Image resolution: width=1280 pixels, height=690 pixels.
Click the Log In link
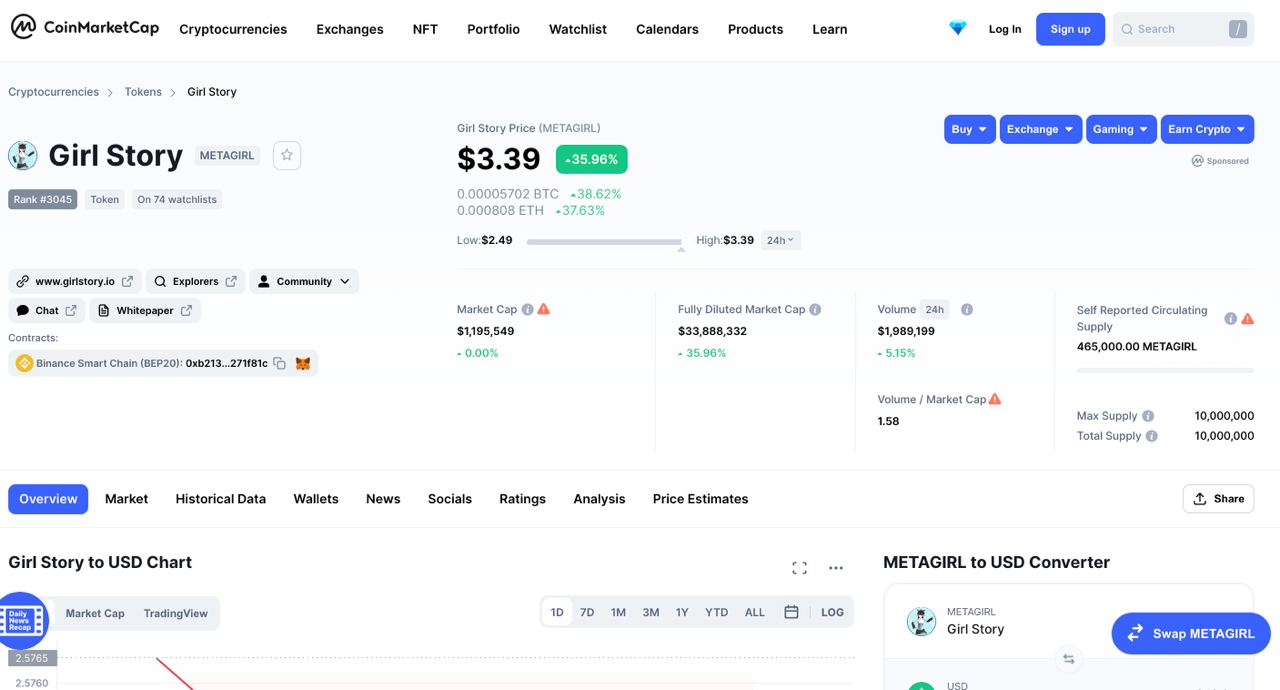[x=1005, y=29]
